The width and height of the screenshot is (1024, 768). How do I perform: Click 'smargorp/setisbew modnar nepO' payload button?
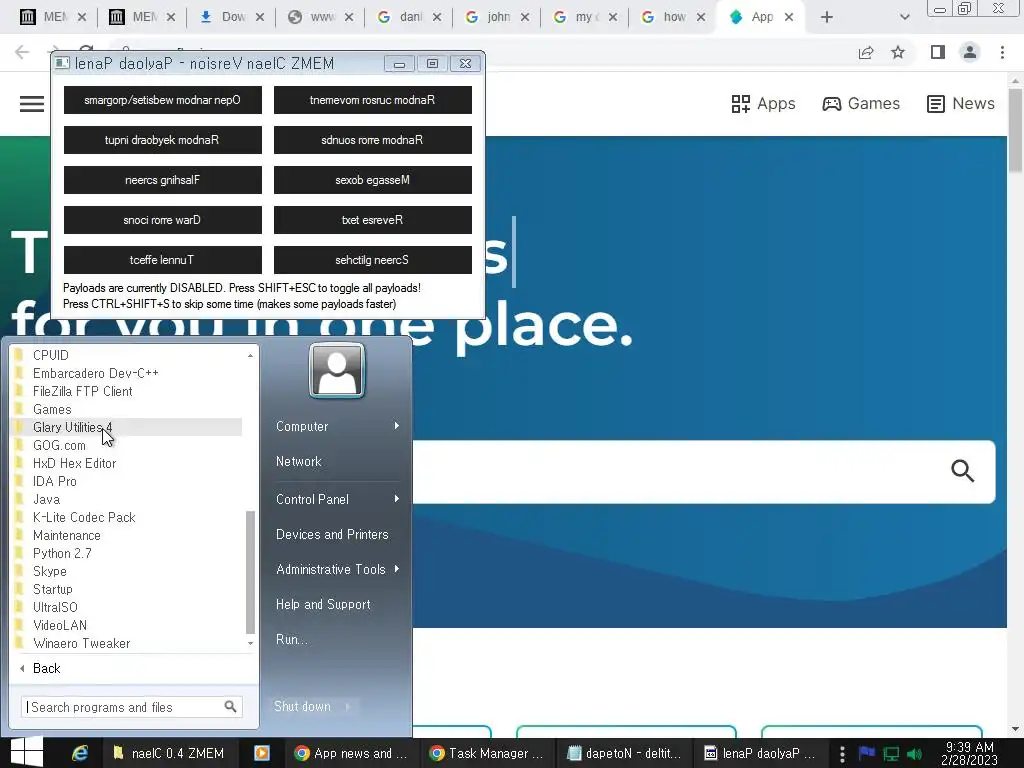[163, 100]
